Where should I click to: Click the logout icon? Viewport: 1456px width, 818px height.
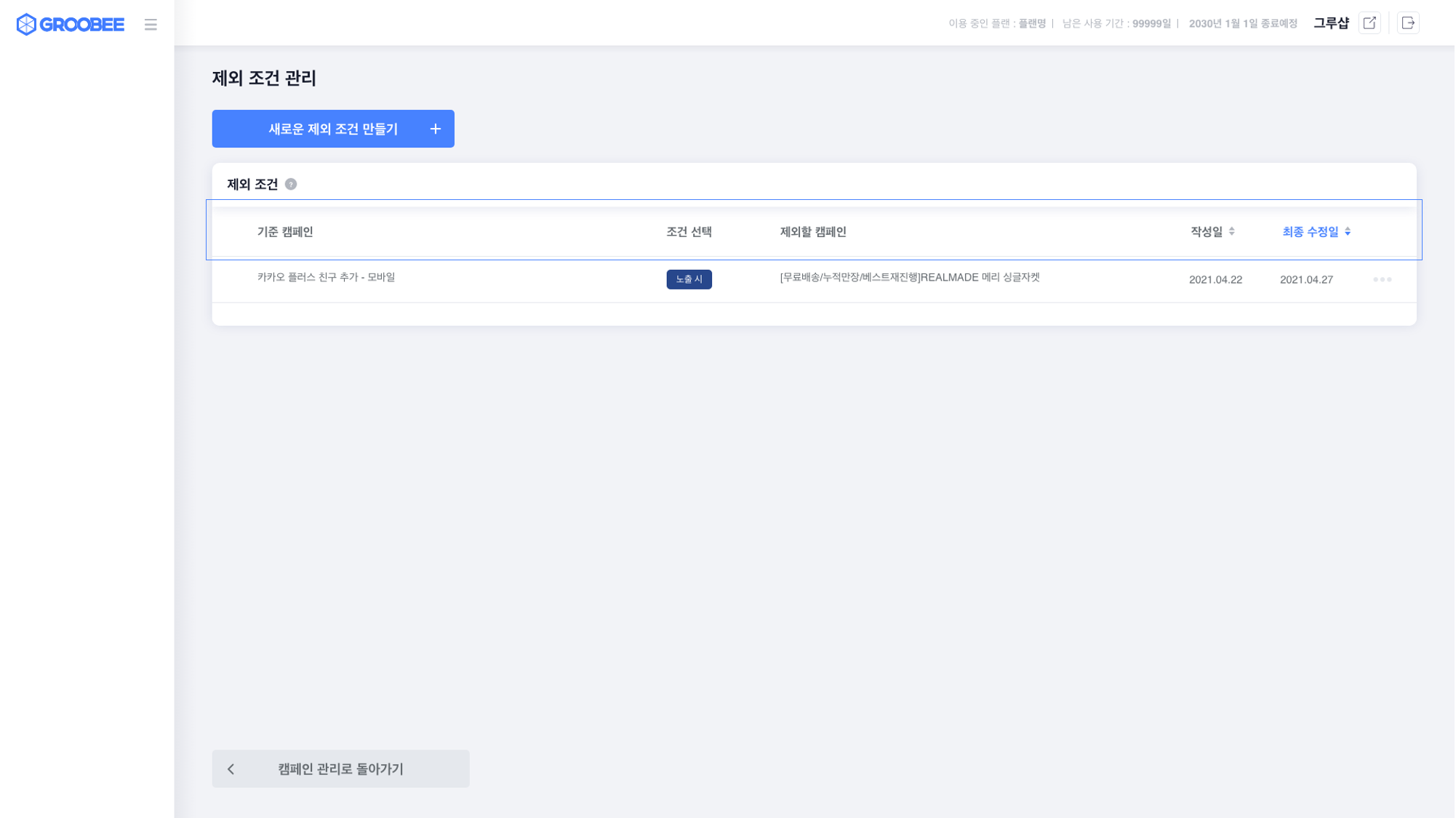1408,23
